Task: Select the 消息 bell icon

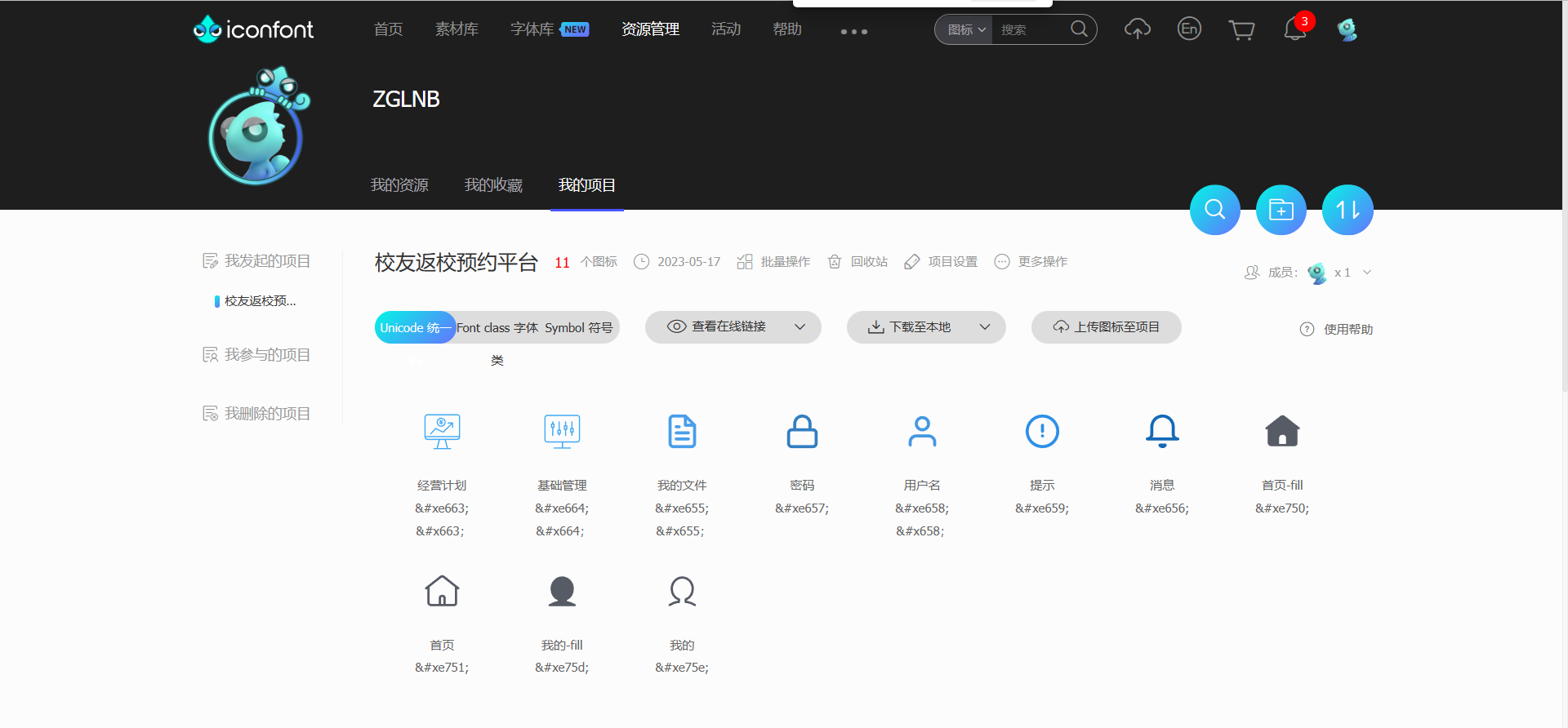Action: [x=1161, y=432]
